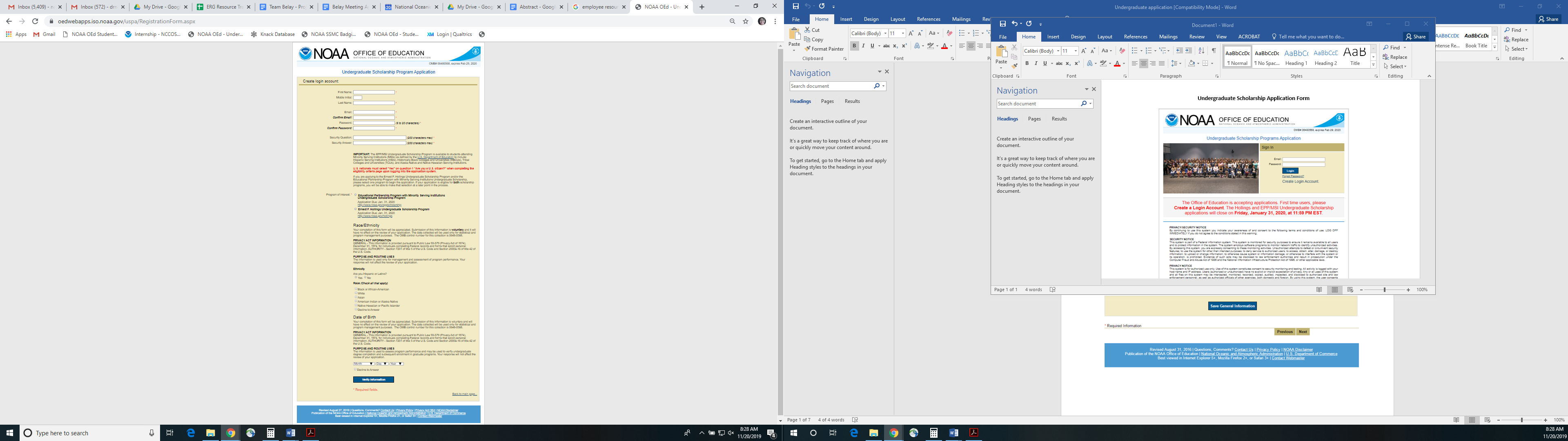
Task: Click the Save General Information button
Action: (x=1232, y=306)
